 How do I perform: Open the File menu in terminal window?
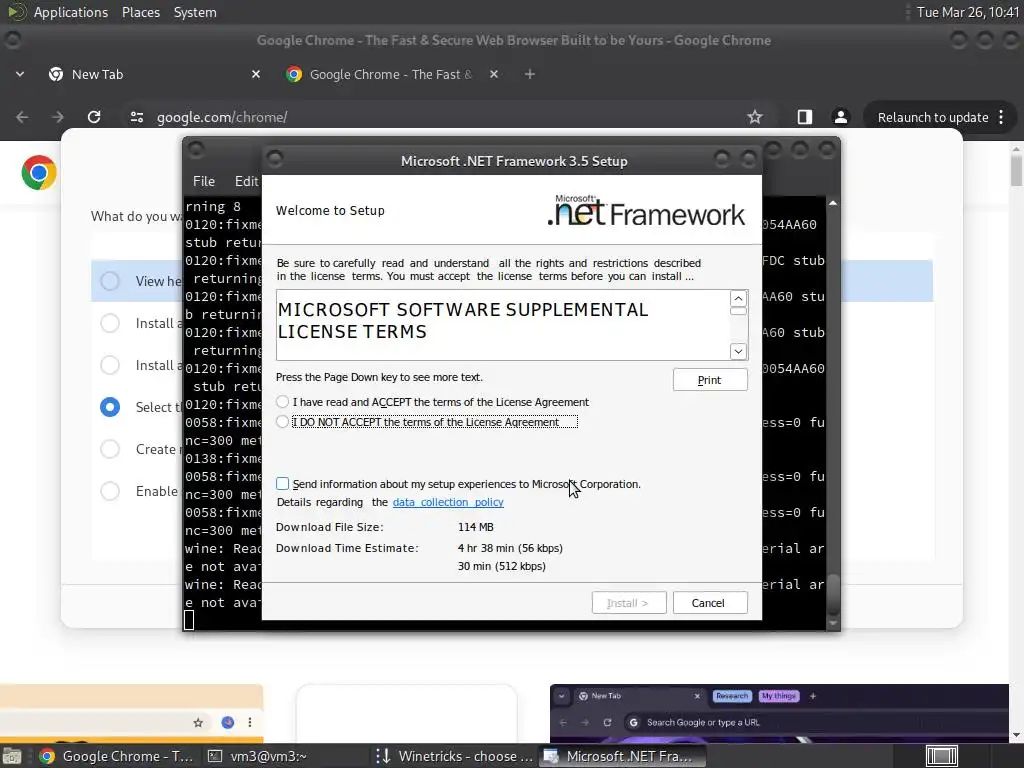tap(204, 181)
